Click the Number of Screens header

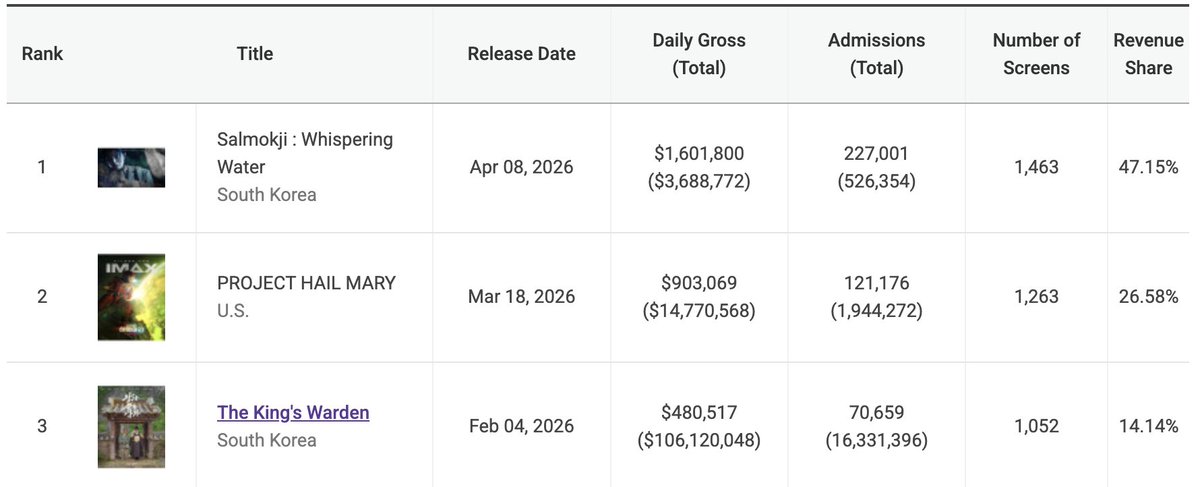(x=1036, y=54)
